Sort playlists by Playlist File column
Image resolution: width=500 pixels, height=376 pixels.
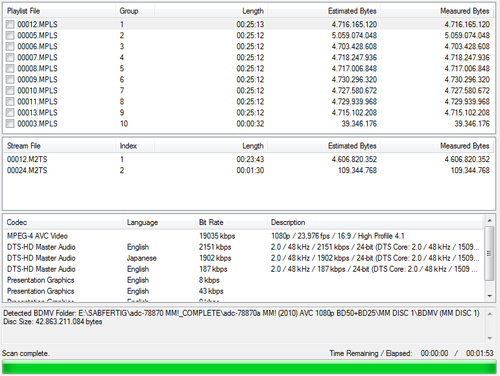(x=60, y=11)
